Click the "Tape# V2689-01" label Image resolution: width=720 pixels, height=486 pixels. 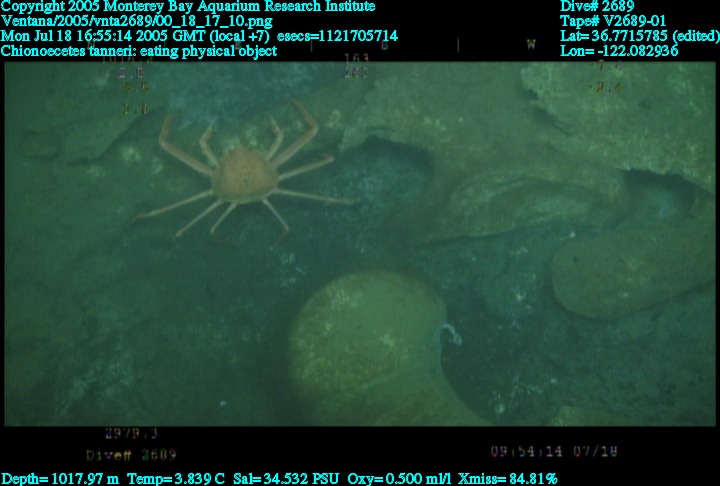tap(613, 21)
